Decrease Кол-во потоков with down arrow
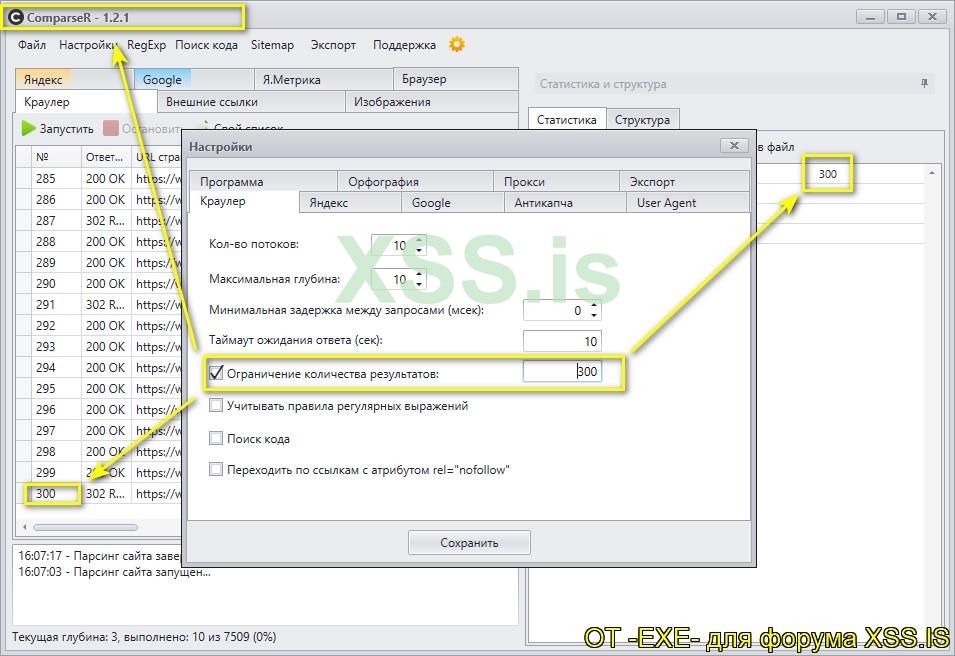 pyautogui.click(x=418, y=250)
